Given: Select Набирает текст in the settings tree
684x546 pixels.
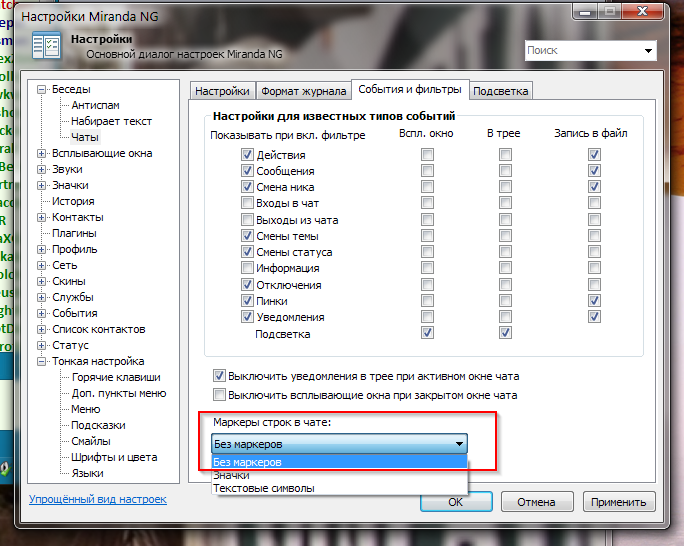Looking at the screenshot, I should tap(111, 121).
